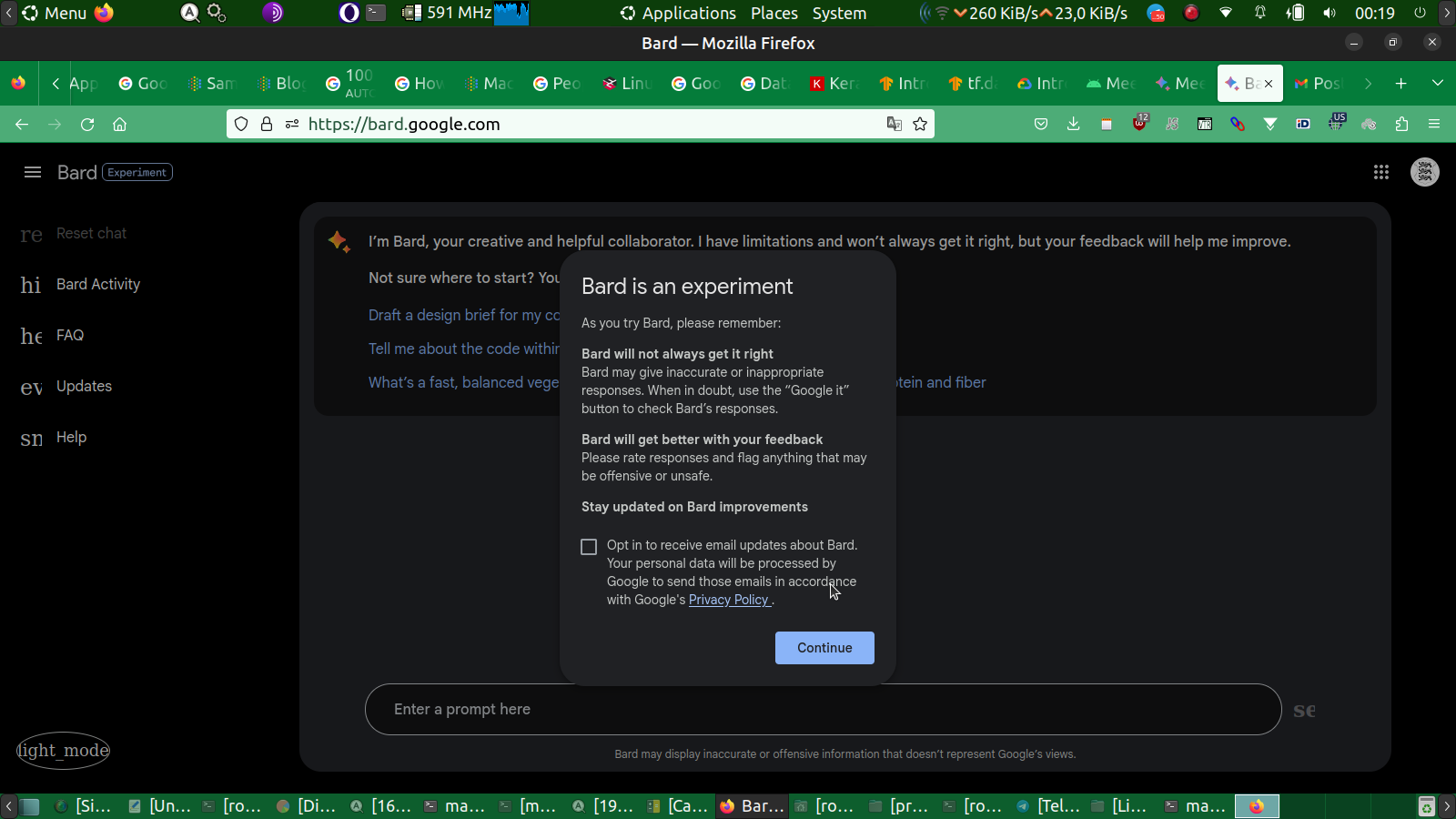
Task: Open the Menu launcher in top panel
Action: pyautogui.click(x=54, y=13)
